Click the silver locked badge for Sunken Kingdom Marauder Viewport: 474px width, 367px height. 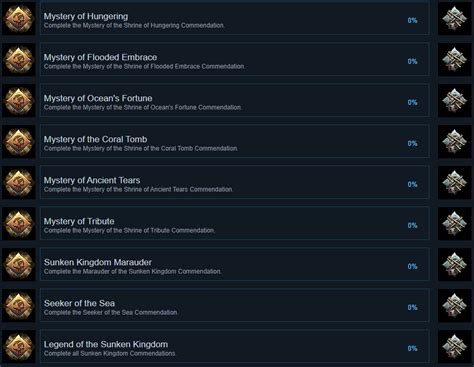point(454,264)
